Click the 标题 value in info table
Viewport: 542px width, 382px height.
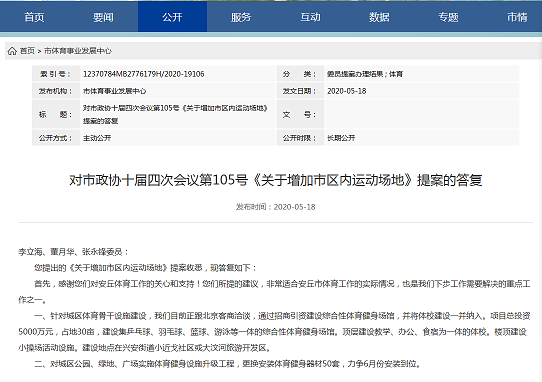pos(175,114)
